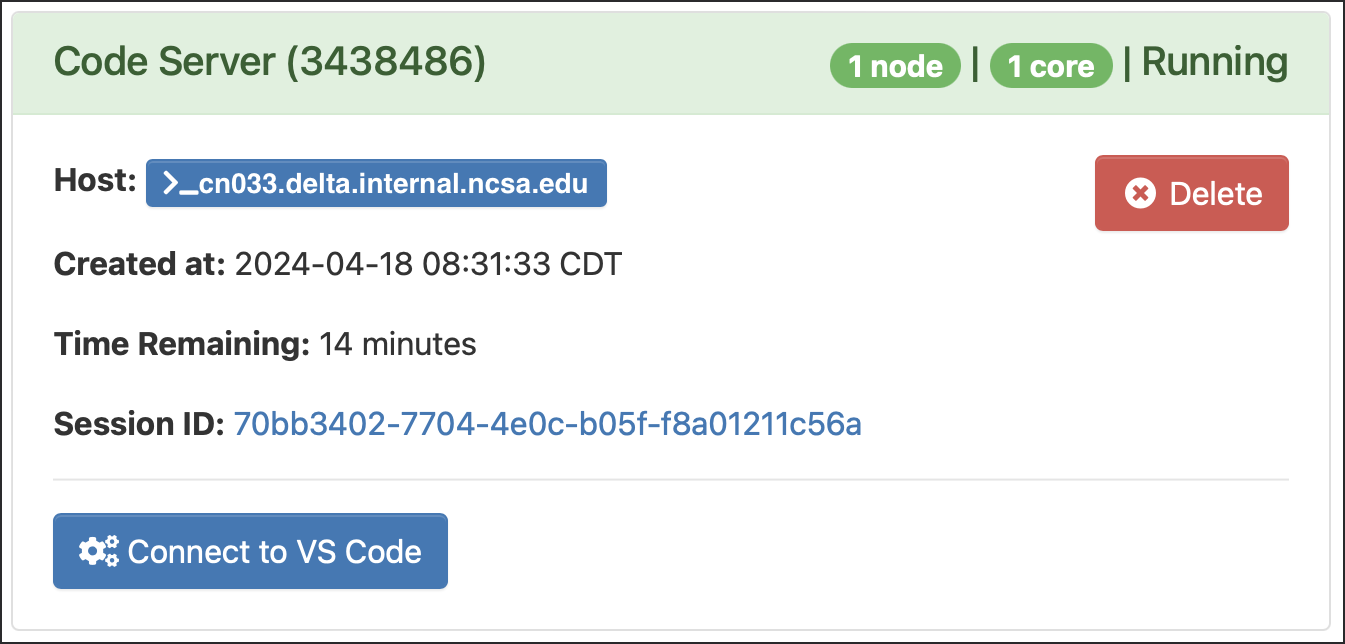Screen dimensions: 1345x644
Task: Click the separator between node and core badges
Action: click(975, 66)
